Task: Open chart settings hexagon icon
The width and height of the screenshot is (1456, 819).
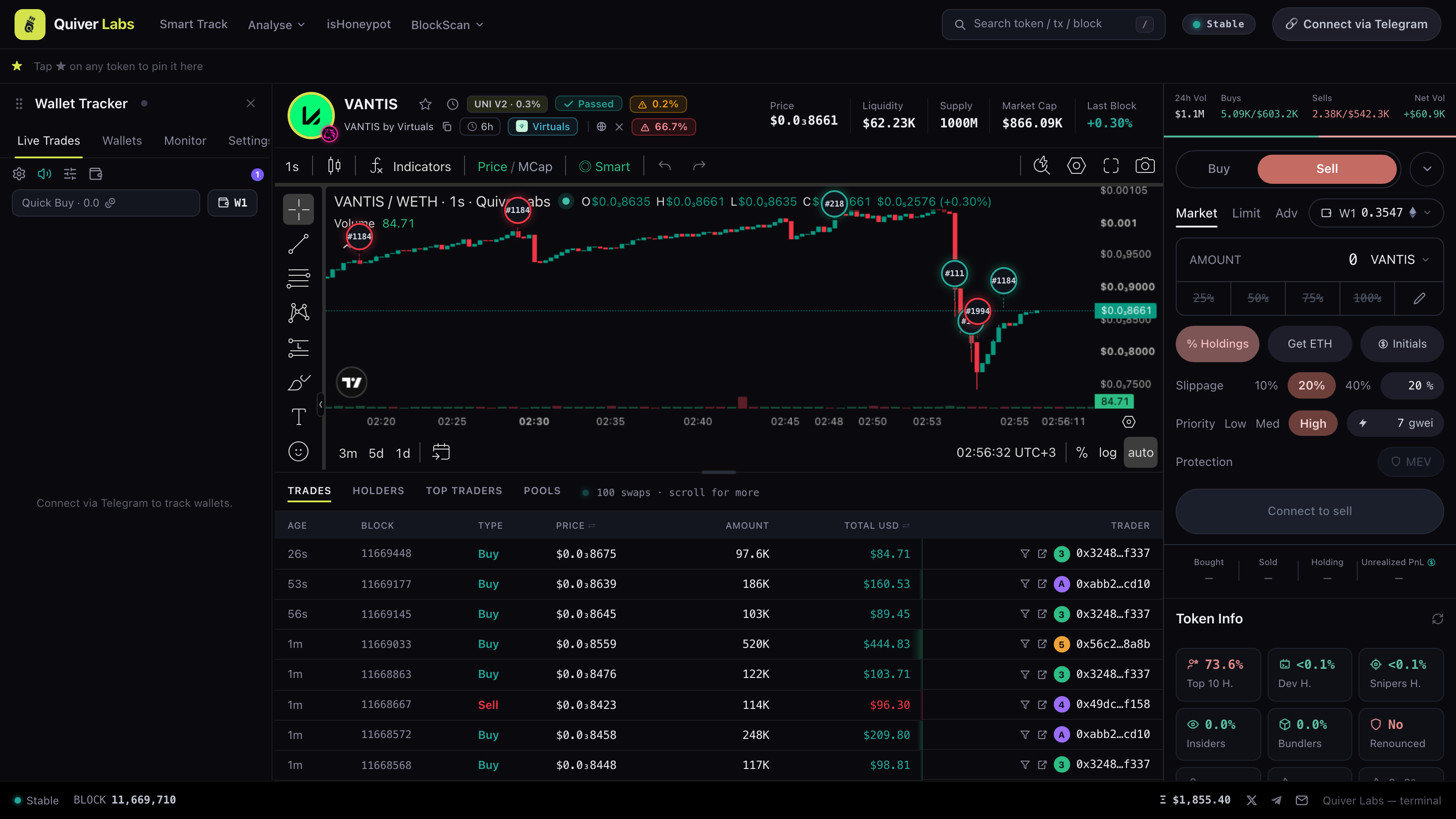Action: tap(1076, 166)
